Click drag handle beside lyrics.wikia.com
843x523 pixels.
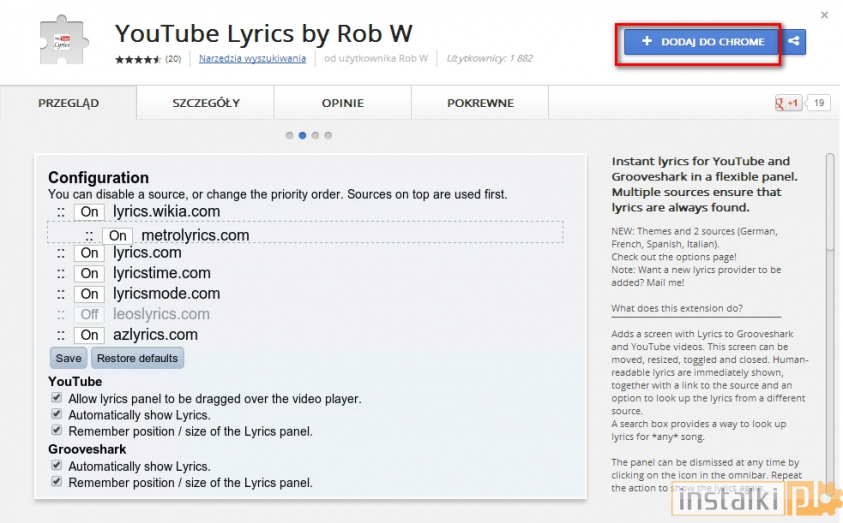coord(61,212)
